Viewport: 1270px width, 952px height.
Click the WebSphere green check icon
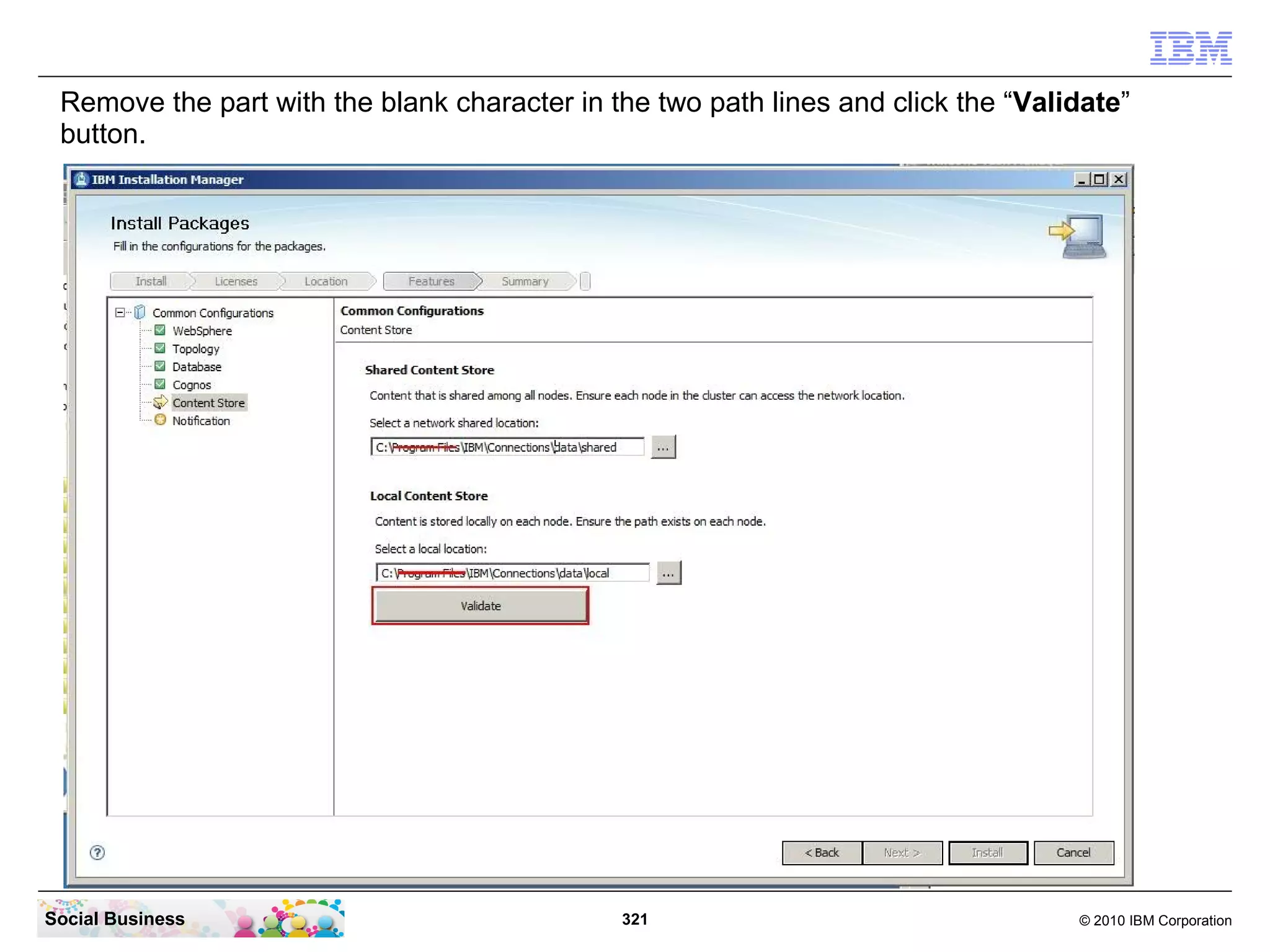pos(160,330)
